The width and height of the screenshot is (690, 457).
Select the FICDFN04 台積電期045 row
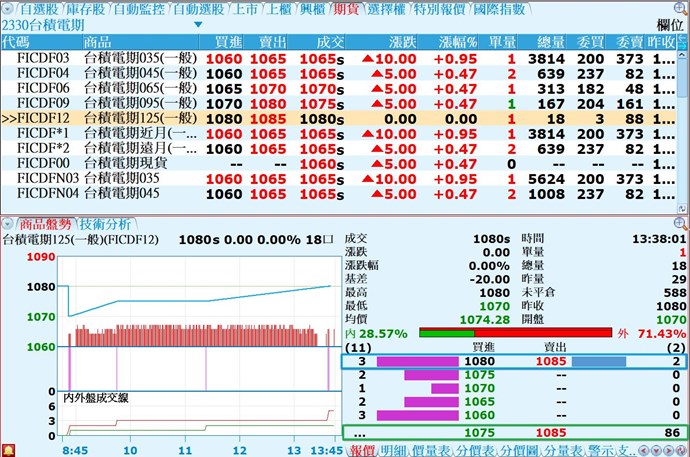point(339,194)
